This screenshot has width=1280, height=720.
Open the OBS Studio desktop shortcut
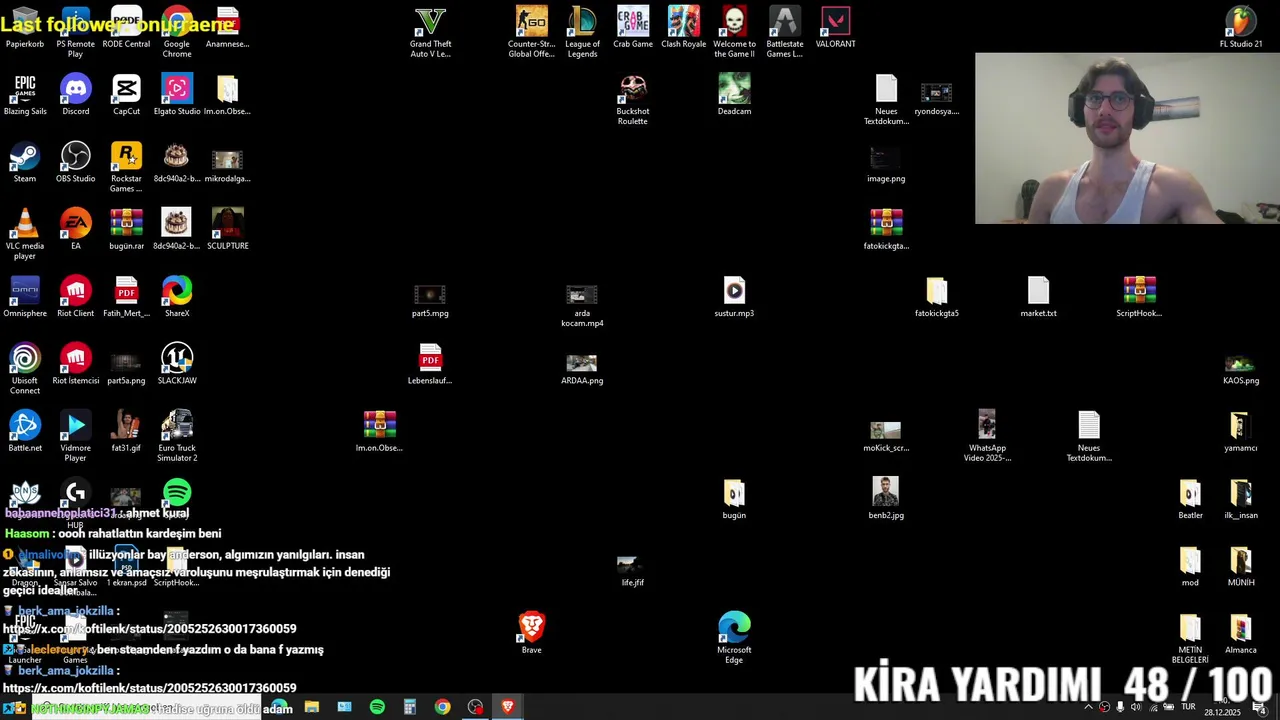tap(75, 161)
